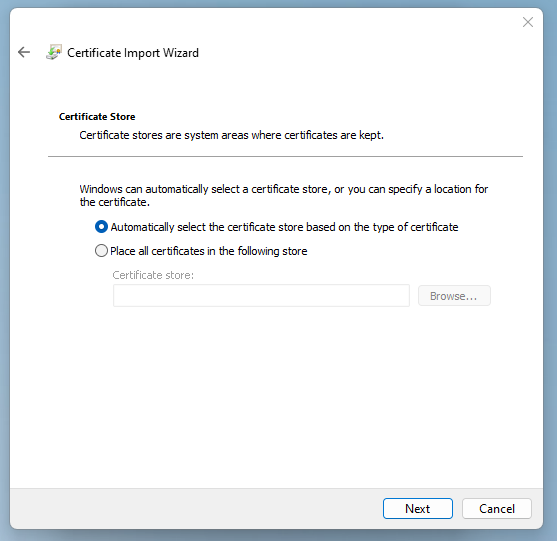Proceed with the Next button

point(418,508)
